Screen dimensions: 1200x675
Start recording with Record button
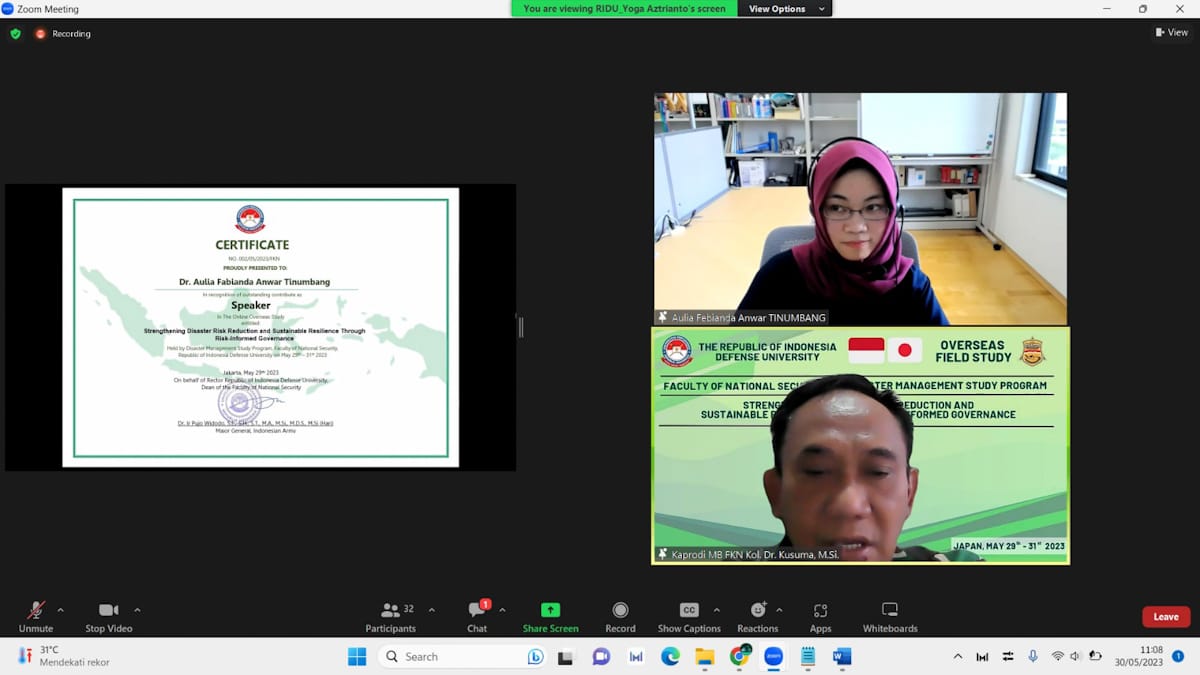click(x=620, y=617)
